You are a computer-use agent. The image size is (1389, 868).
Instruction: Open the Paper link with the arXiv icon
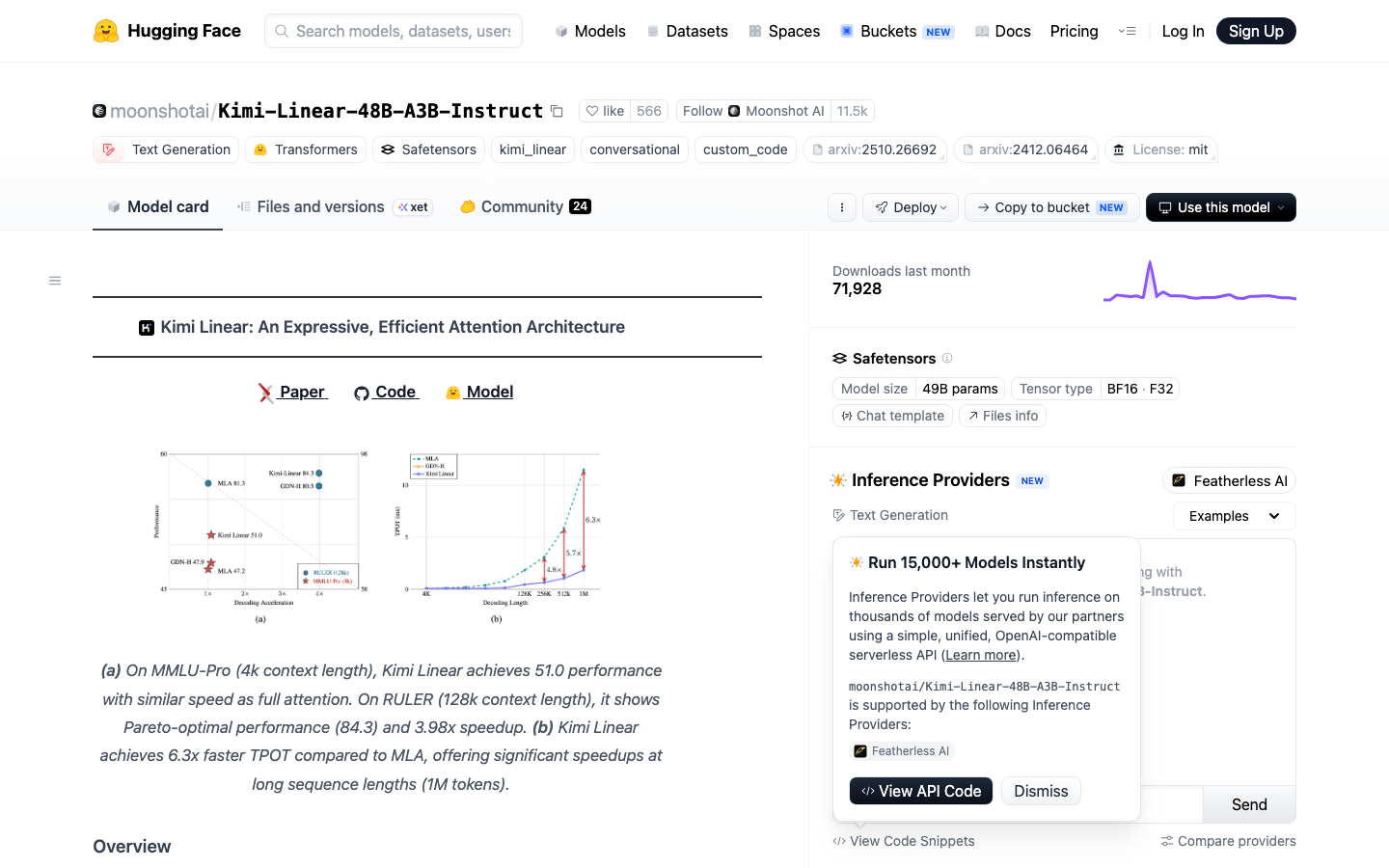click(293, 392)
